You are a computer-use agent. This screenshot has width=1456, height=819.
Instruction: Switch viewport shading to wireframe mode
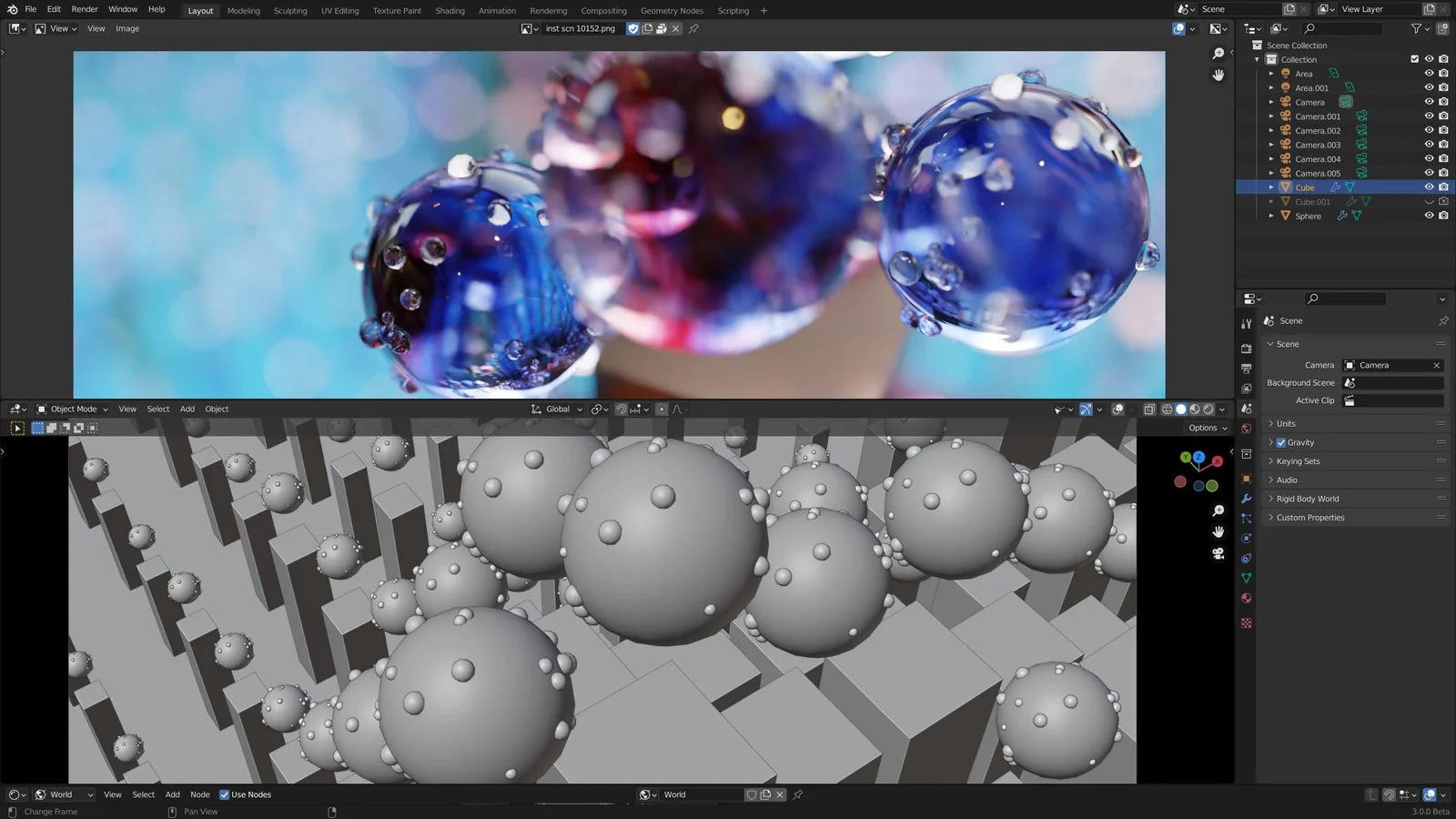tap(1168, 409)
